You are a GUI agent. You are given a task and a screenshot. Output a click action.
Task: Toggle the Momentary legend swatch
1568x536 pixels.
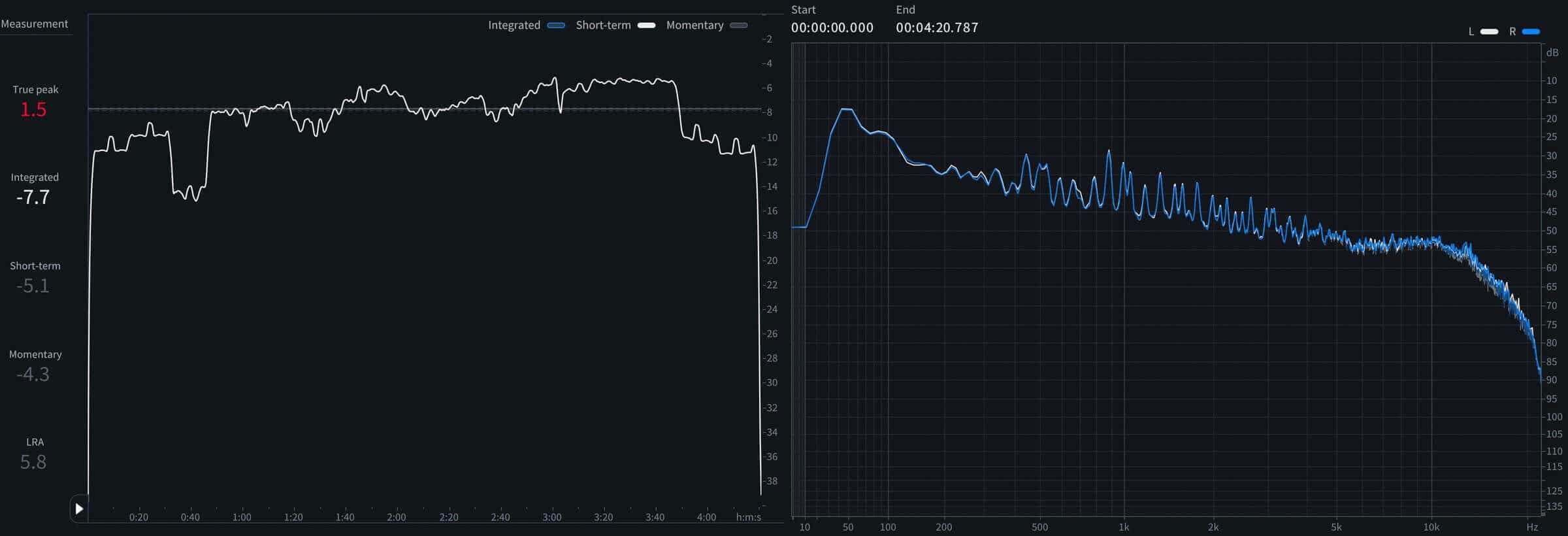click(x=739, y=25)
